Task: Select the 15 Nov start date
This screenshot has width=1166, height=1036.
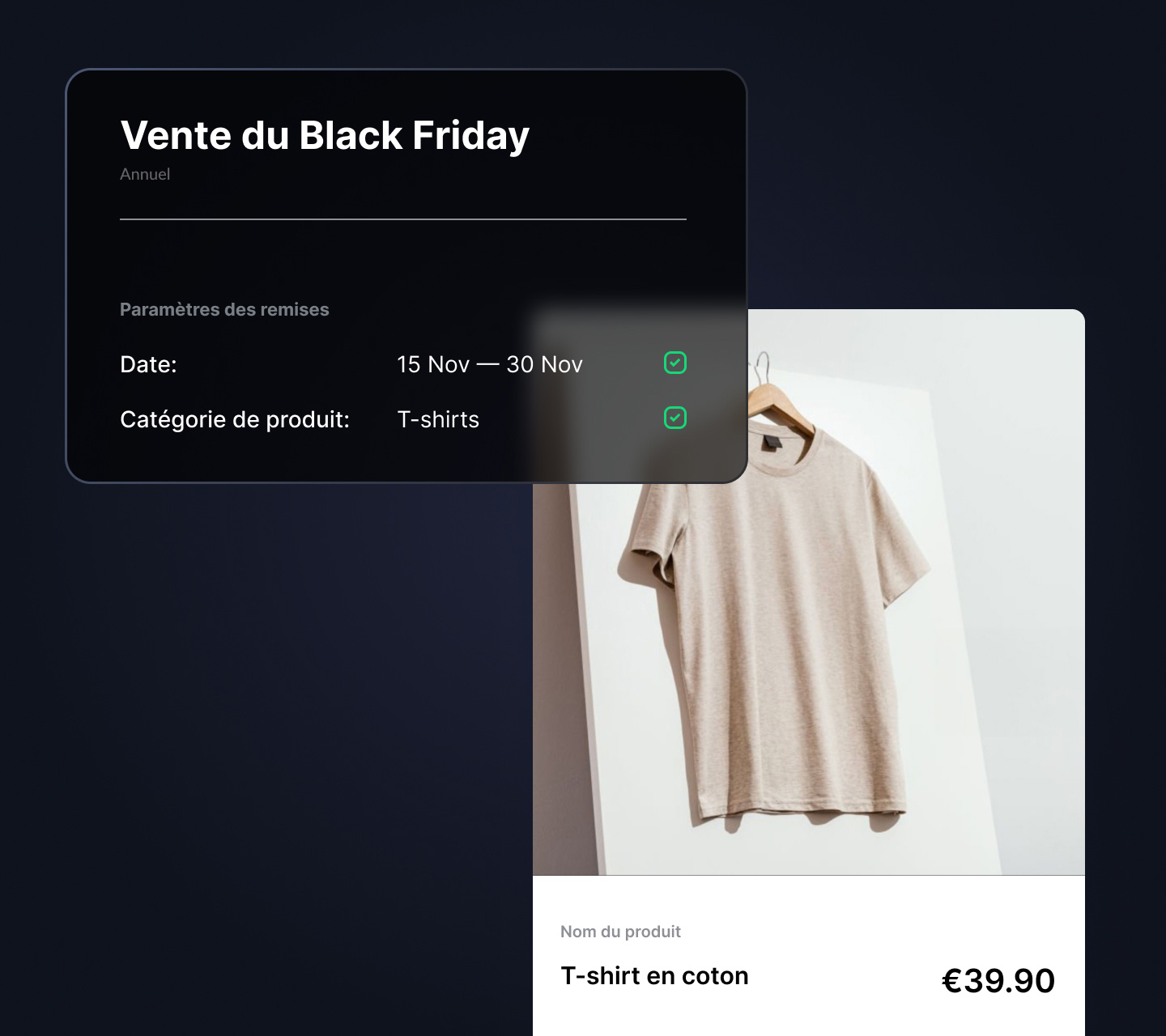Action: 433,364
